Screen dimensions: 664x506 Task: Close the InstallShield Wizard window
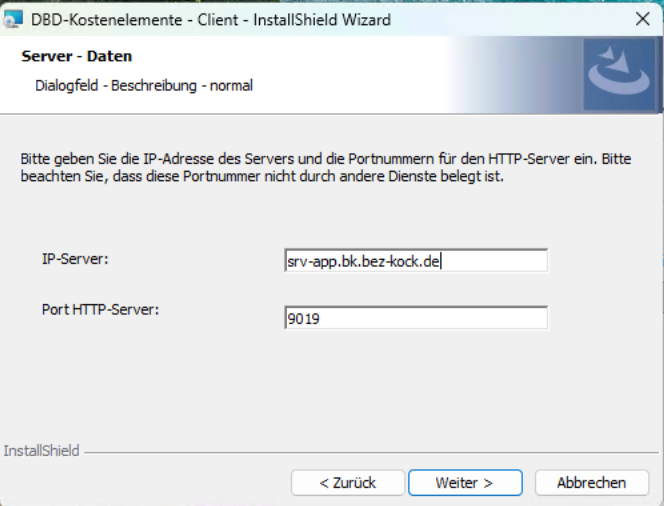(642, 19)
